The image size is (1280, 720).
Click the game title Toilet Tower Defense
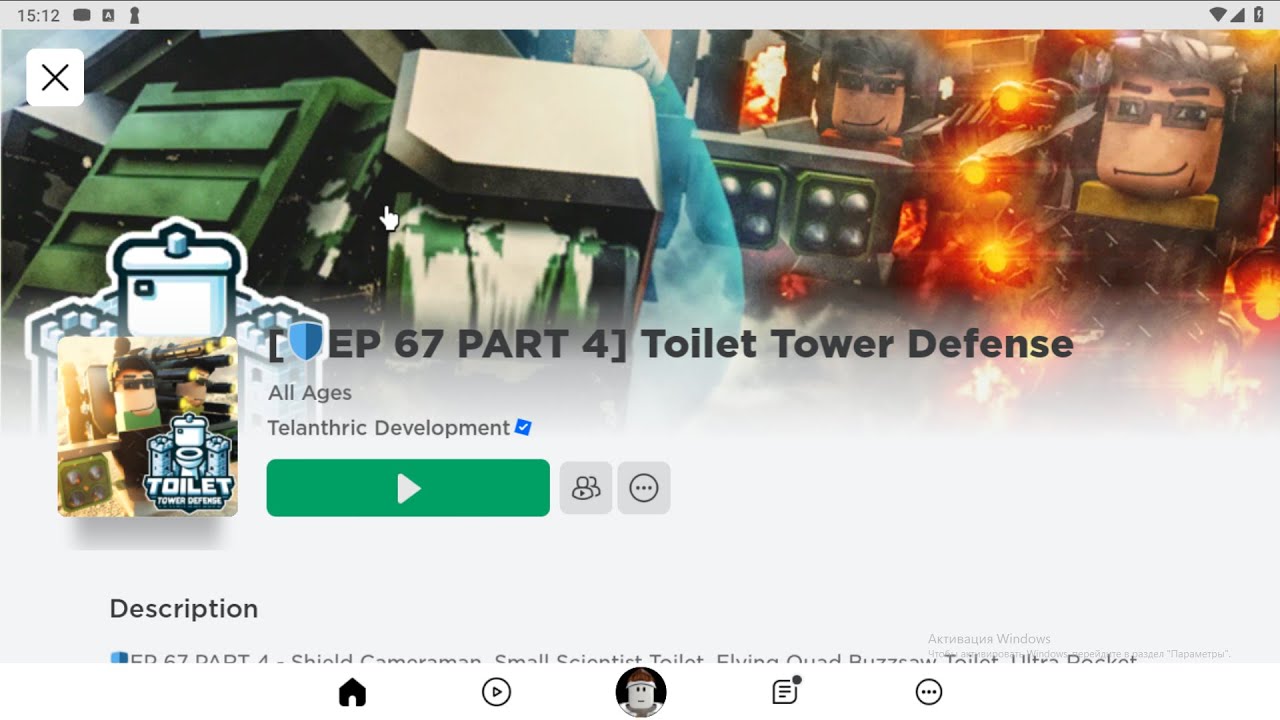point(671,344)
